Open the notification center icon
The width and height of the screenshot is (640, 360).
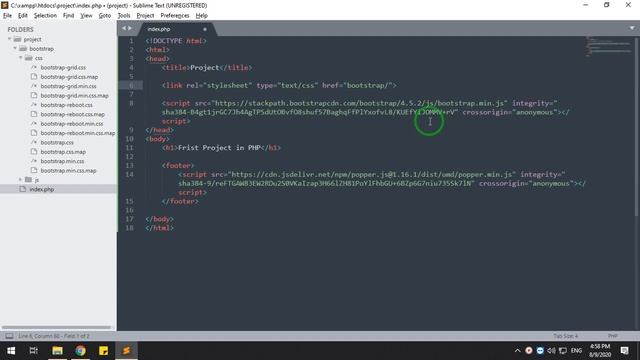(x=624, y=351)
